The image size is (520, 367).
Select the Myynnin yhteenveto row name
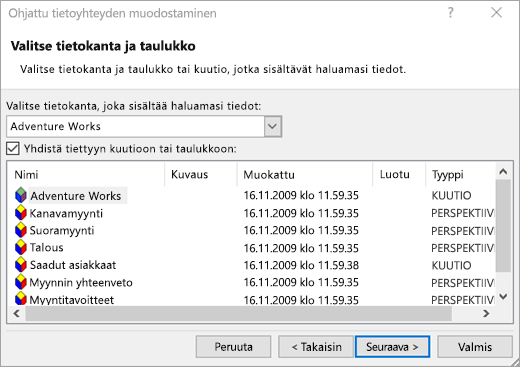pos(81,283)
